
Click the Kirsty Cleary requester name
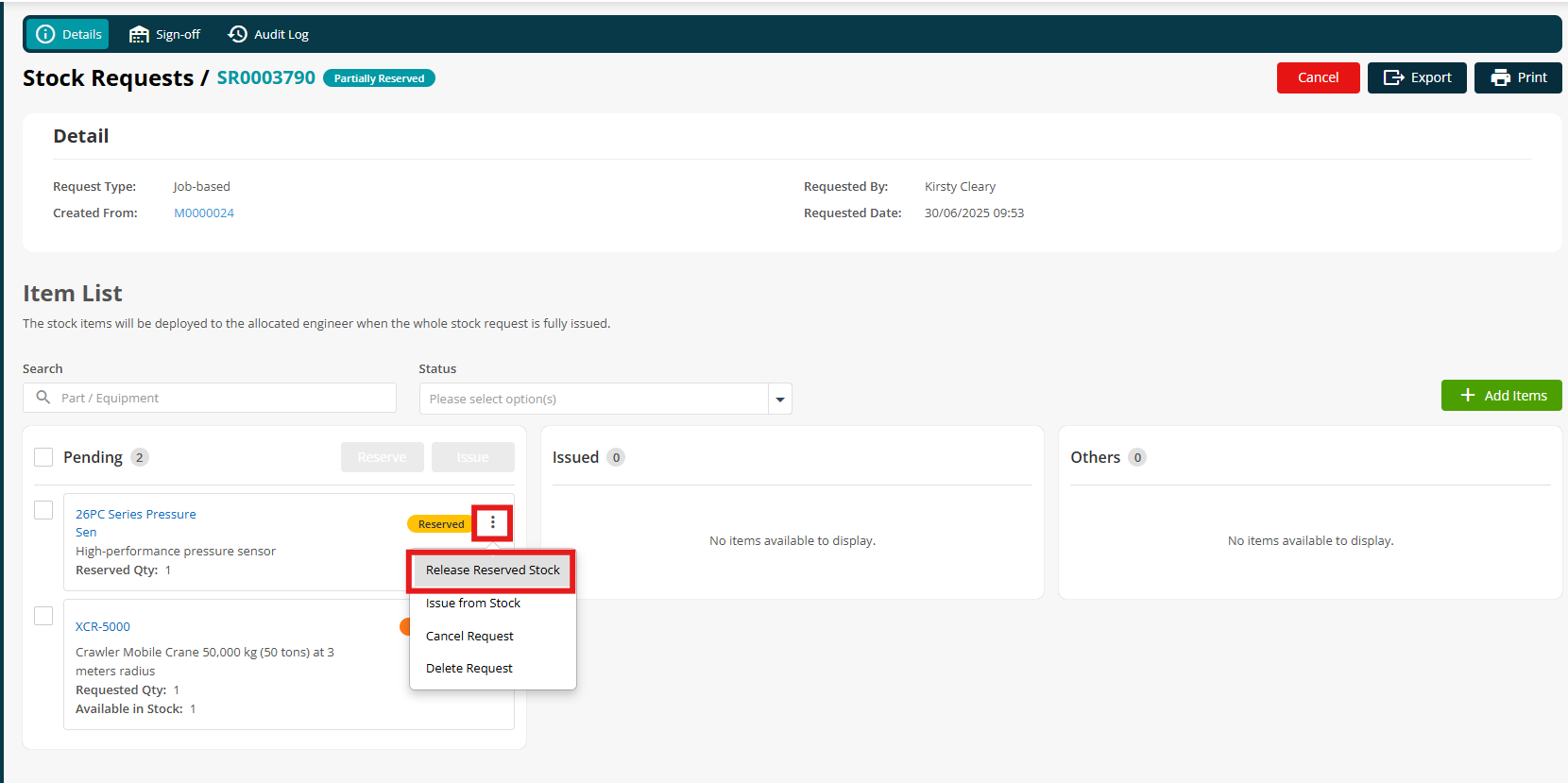pos(960,186)
